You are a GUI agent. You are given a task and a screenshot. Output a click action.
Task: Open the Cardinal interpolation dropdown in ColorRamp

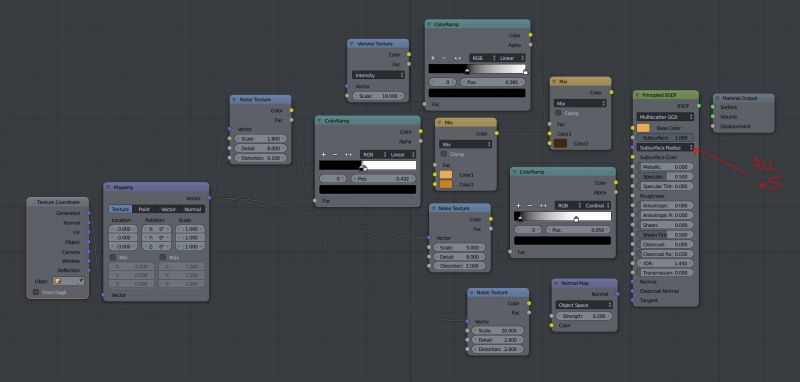click(x=597, y=205)
